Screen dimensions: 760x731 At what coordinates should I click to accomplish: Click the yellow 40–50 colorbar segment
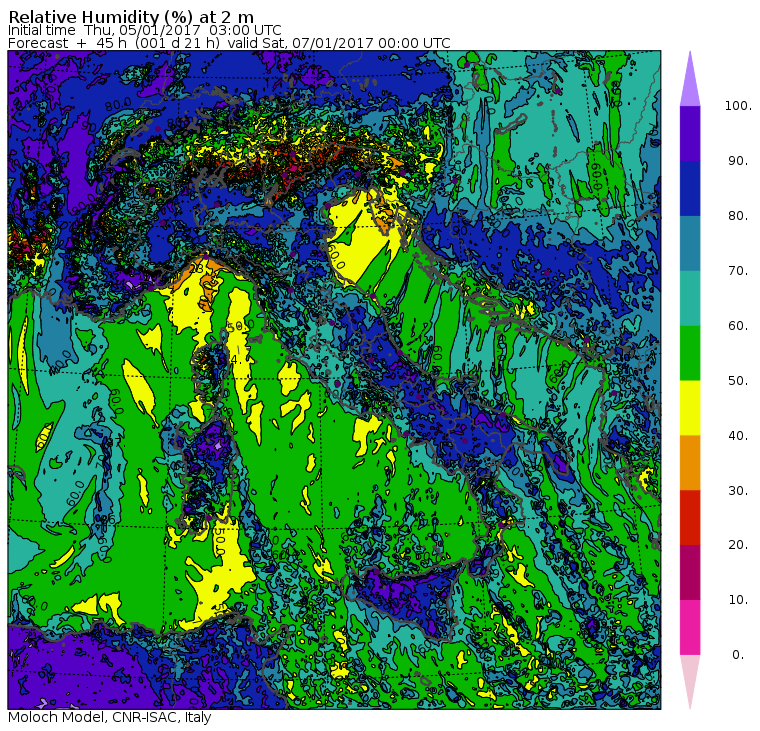click(x=690, y=408)
